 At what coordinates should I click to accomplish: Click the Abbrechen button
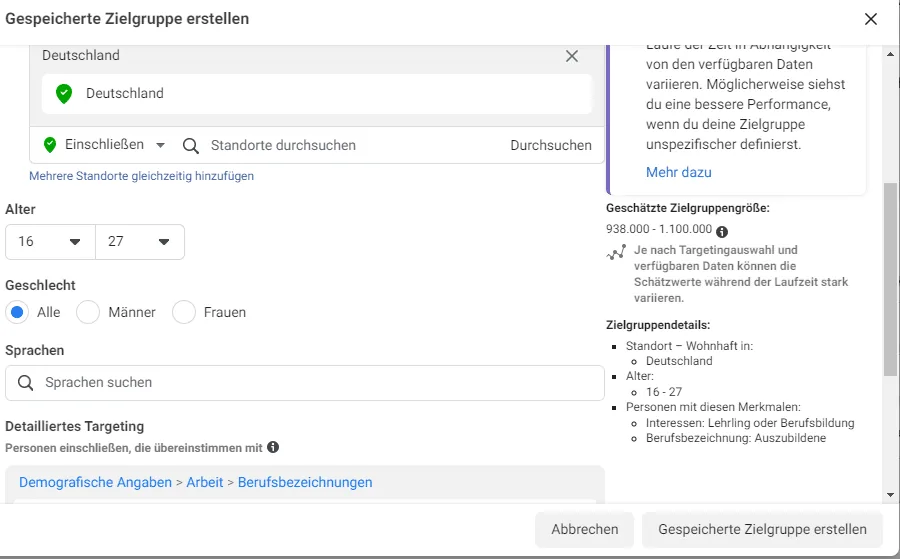pos(584,529)
